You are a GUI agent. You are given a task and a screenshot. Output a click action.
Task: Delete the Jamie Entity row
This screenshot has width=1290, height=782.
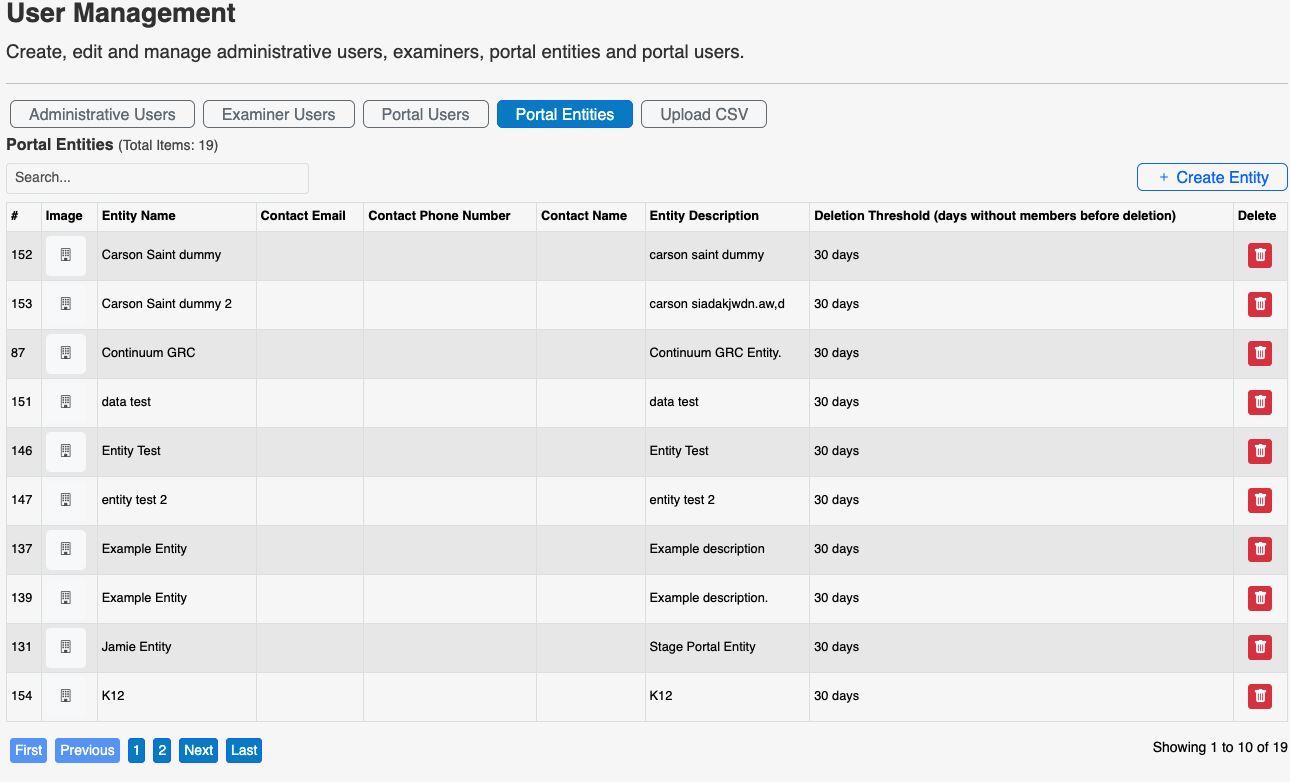point(1260,647)
